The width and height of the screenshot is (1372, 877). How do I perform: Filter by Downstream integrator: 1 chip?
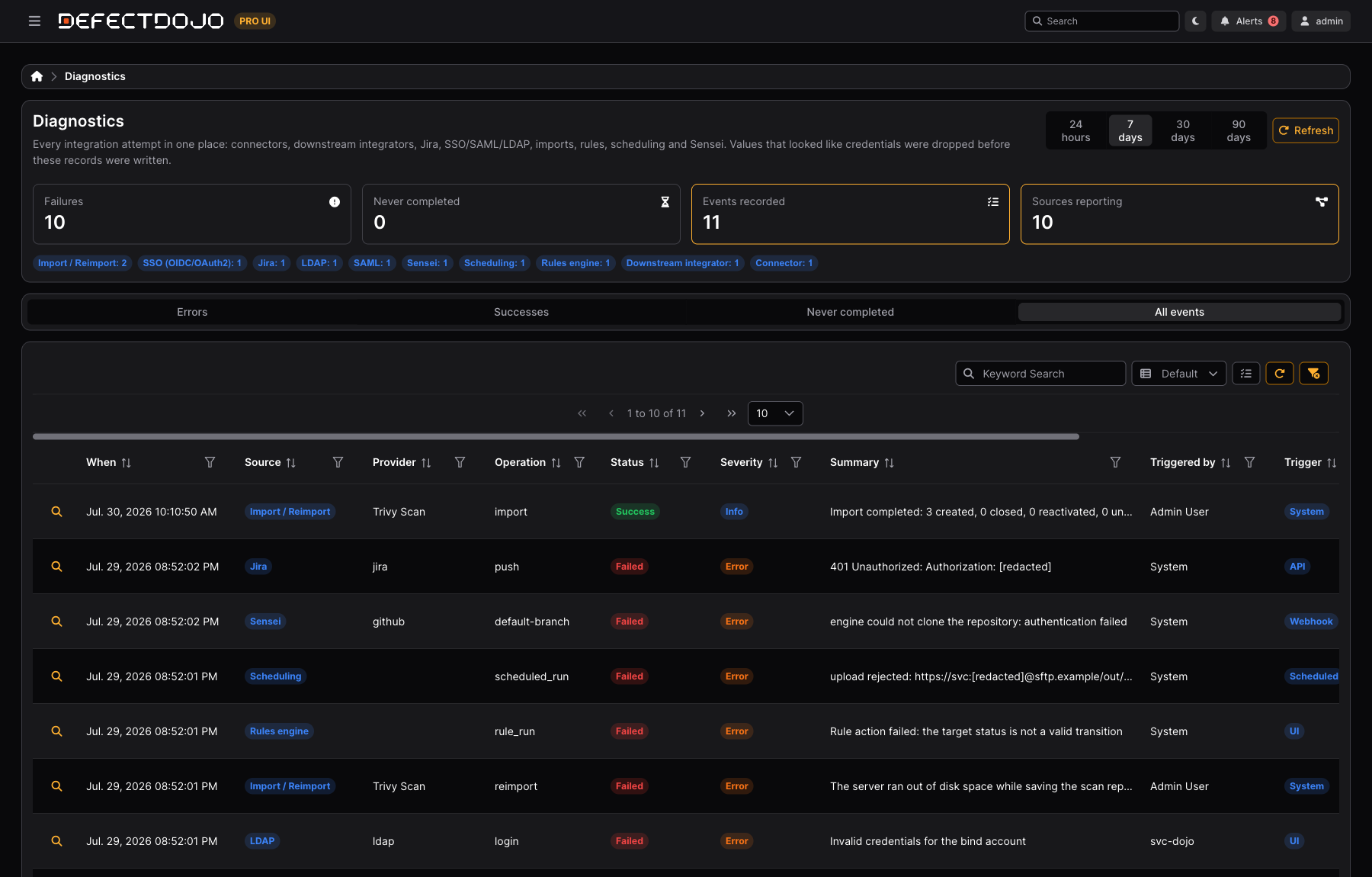click(682, 263)
